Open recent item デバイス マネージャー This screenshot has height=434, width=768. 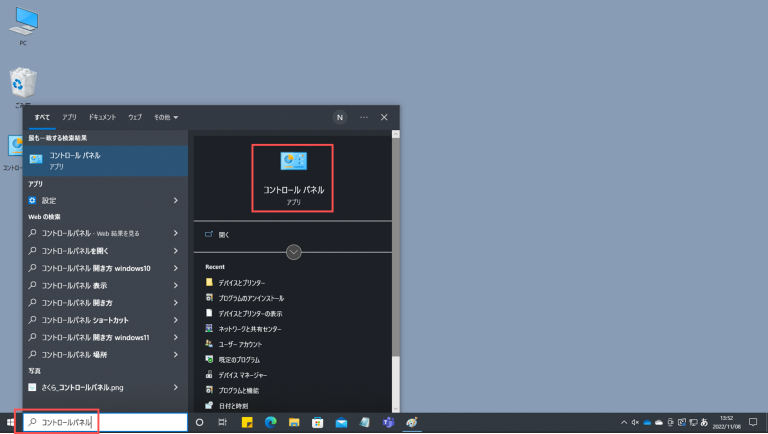(x=236, y=375)
